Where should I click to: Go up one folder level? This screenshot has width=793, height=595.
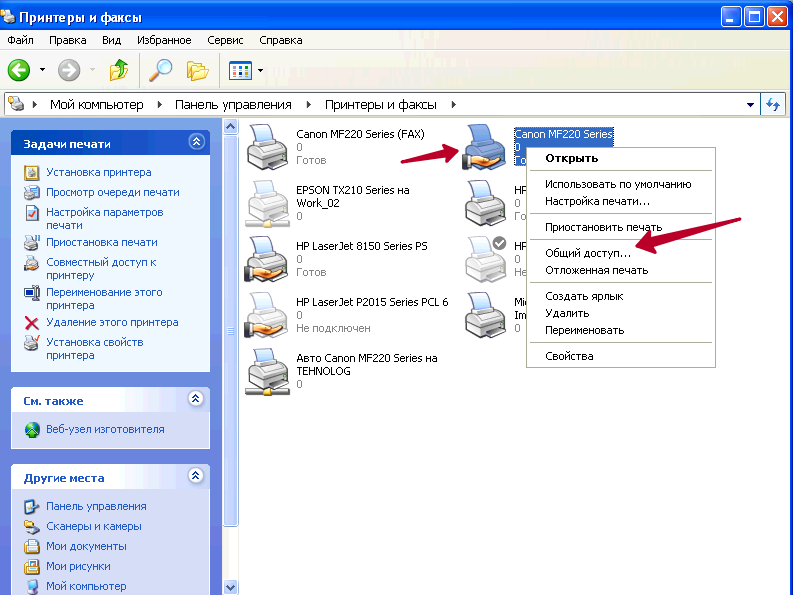[119, 70]
